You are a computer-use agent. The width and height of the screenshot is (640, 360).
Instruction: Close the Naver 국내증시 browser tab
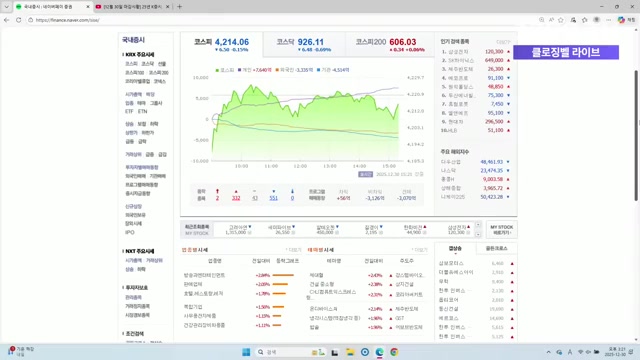[x=88, y=7]
